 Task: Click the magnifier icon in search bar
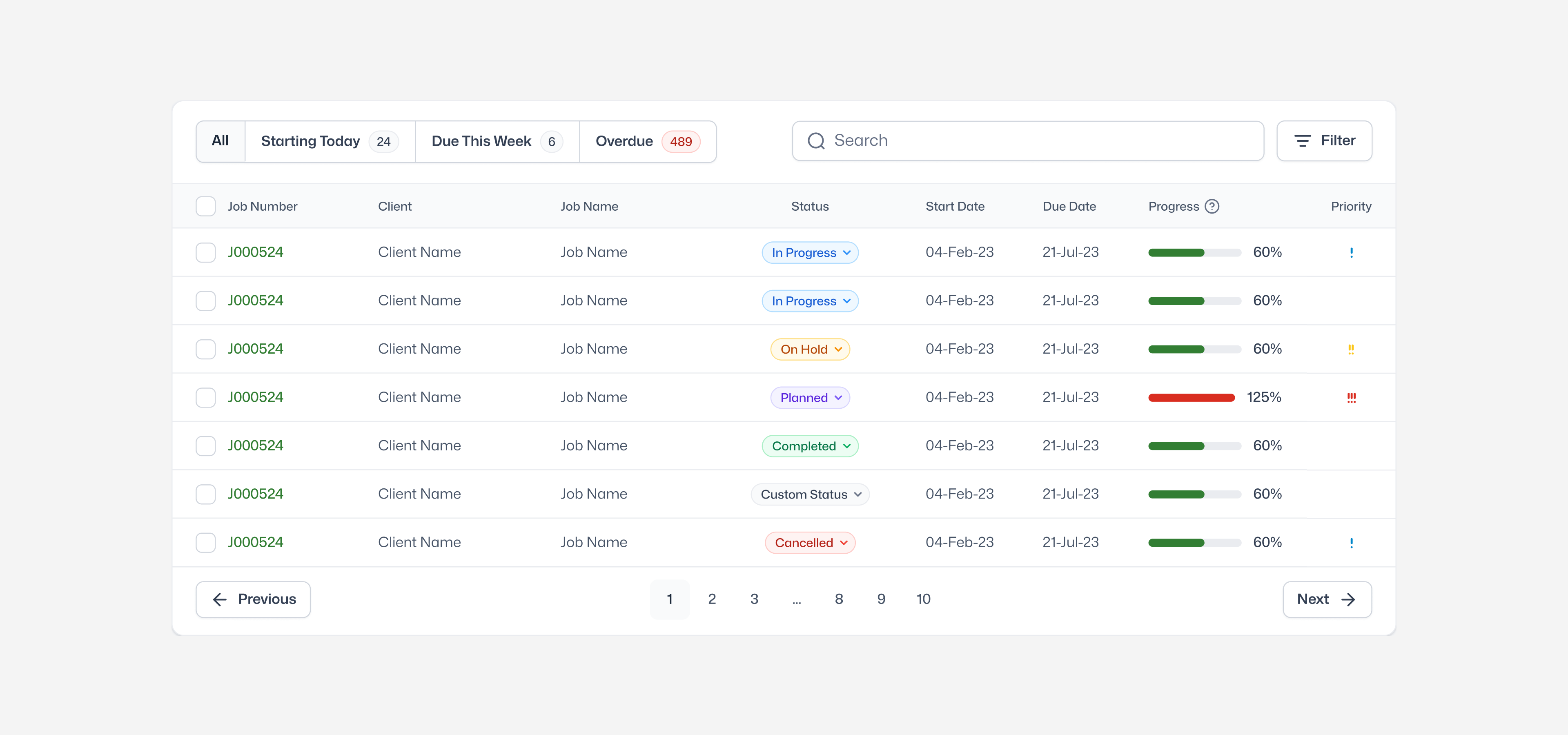(x=816, y=141)
